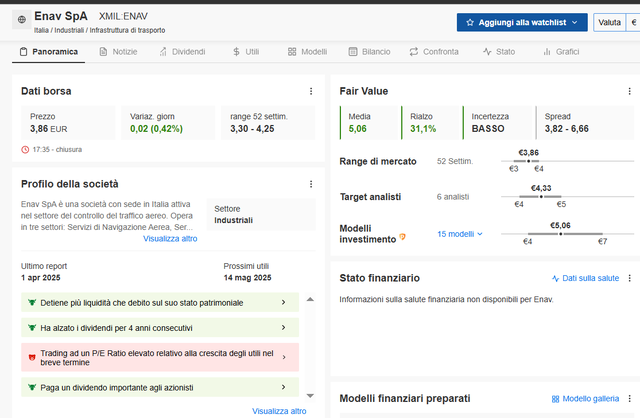This screenshot has height=418, width=640.
Task: Click Visualizza altro below insights list
Action: pyautogui.click(x=279, y=411)
